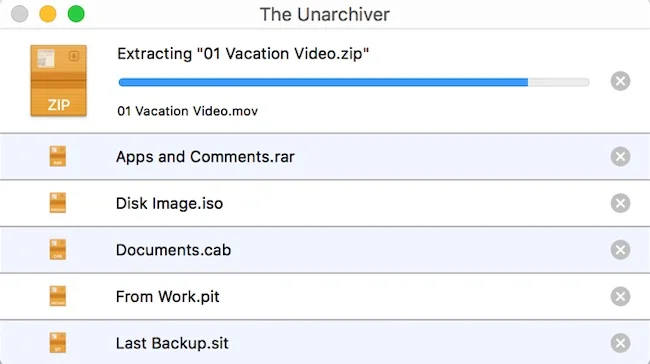Cancel the From Work.pit queued item
Screen dimensions: 650x364
point(620,296)
